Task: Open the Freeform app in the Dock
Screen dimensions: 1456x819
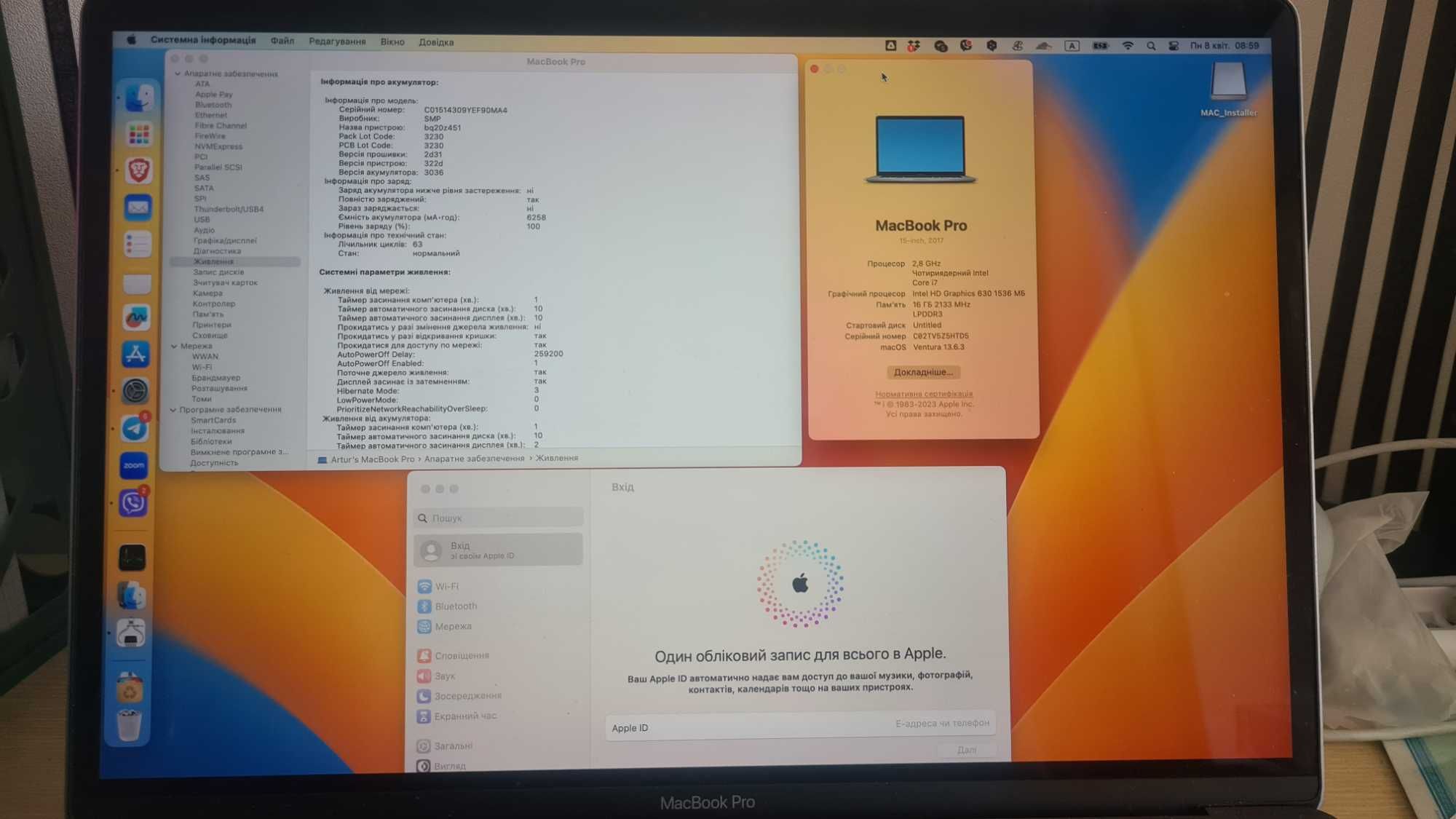Action: click(136, 317)
